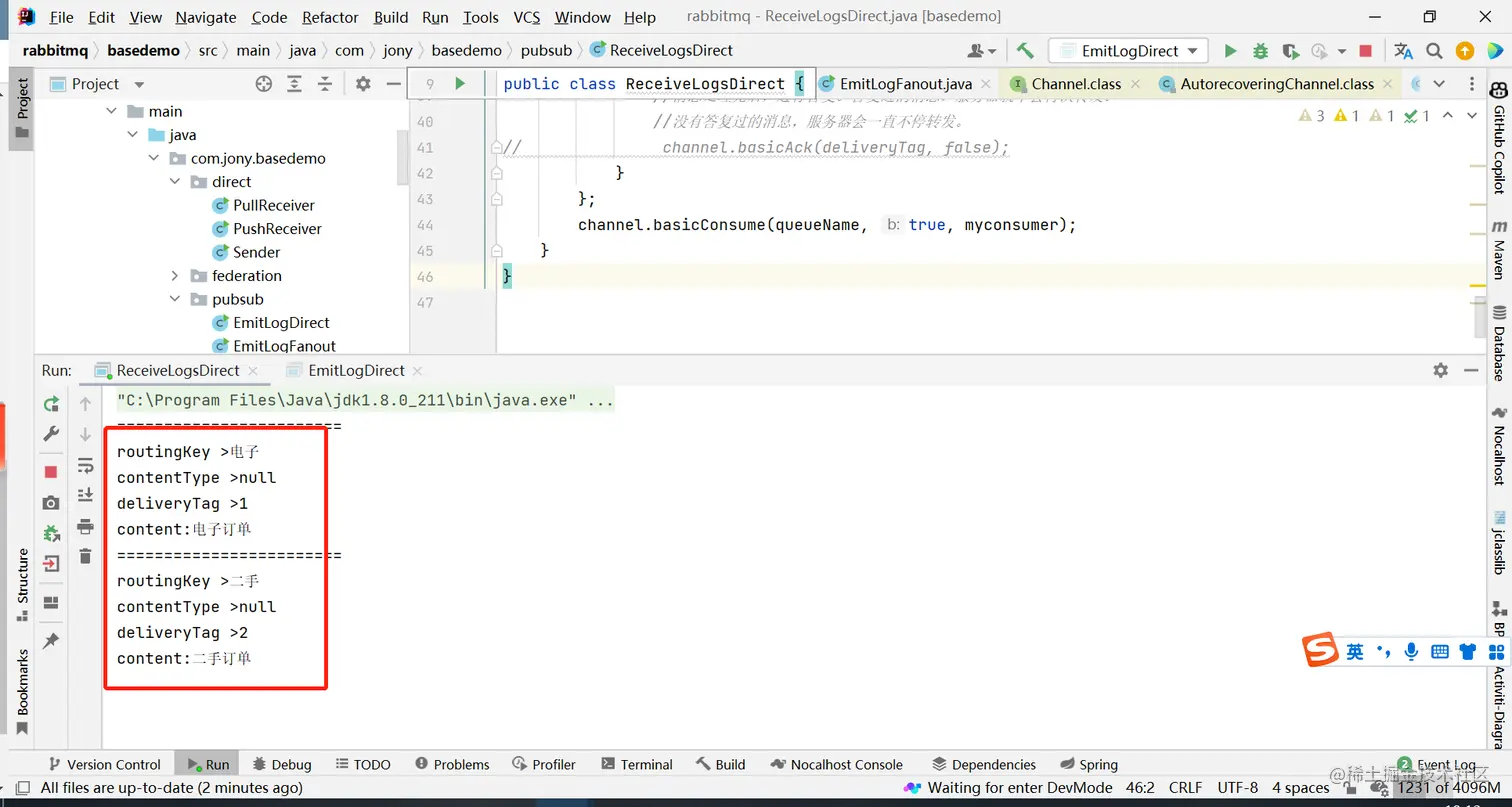The height and width of the screenshot is (807, 1512).
Task: Open the Terminal tool window
Action: (x=636, y=765)
